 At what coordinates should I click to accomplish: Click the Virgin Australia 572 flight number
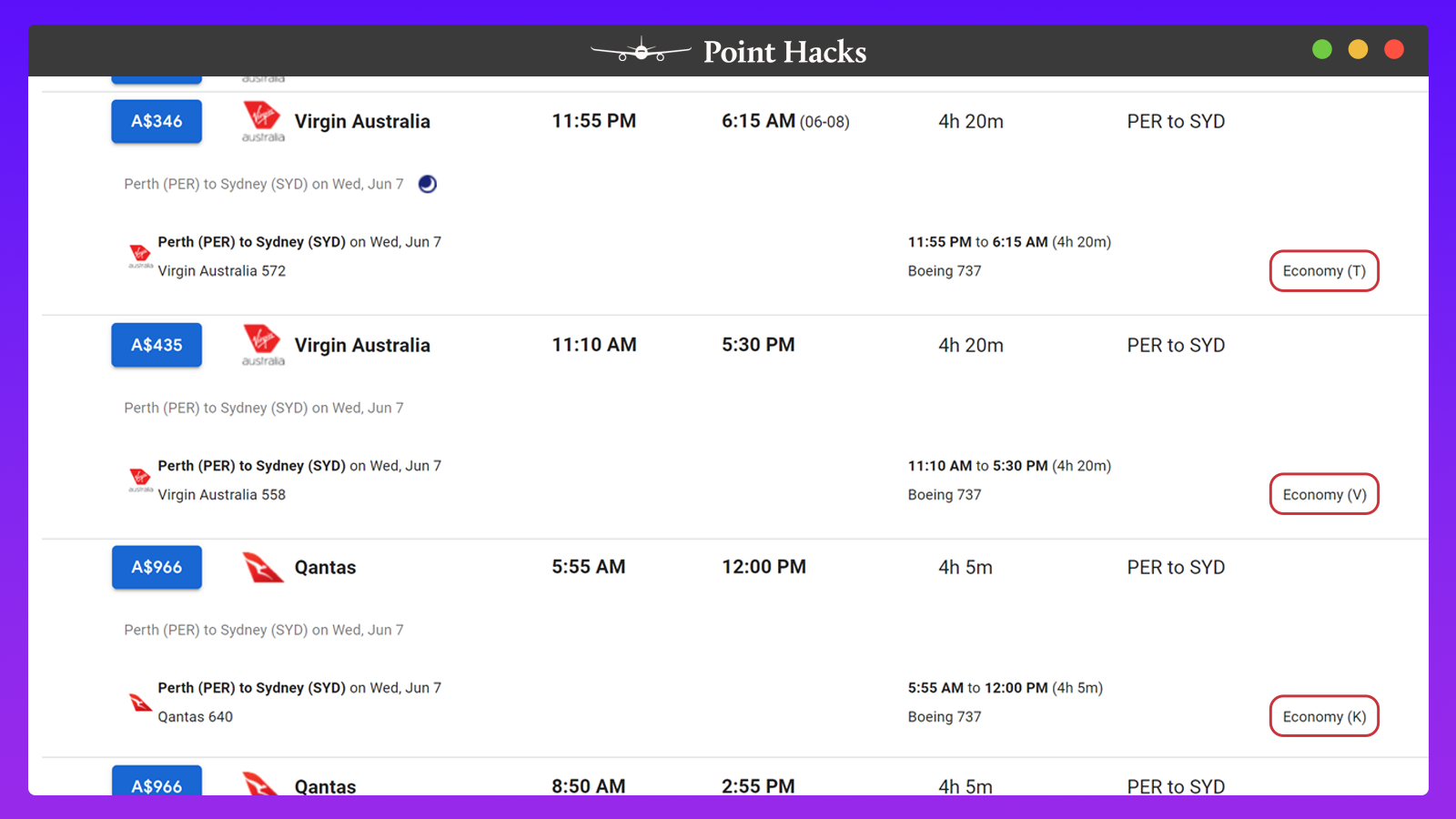click(x=222, y=271)
